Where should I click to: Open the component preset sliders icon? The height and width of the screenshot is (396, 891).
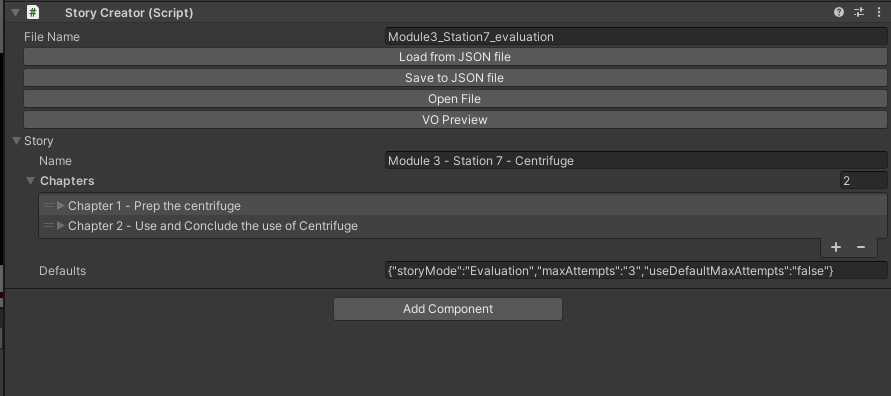859,12
